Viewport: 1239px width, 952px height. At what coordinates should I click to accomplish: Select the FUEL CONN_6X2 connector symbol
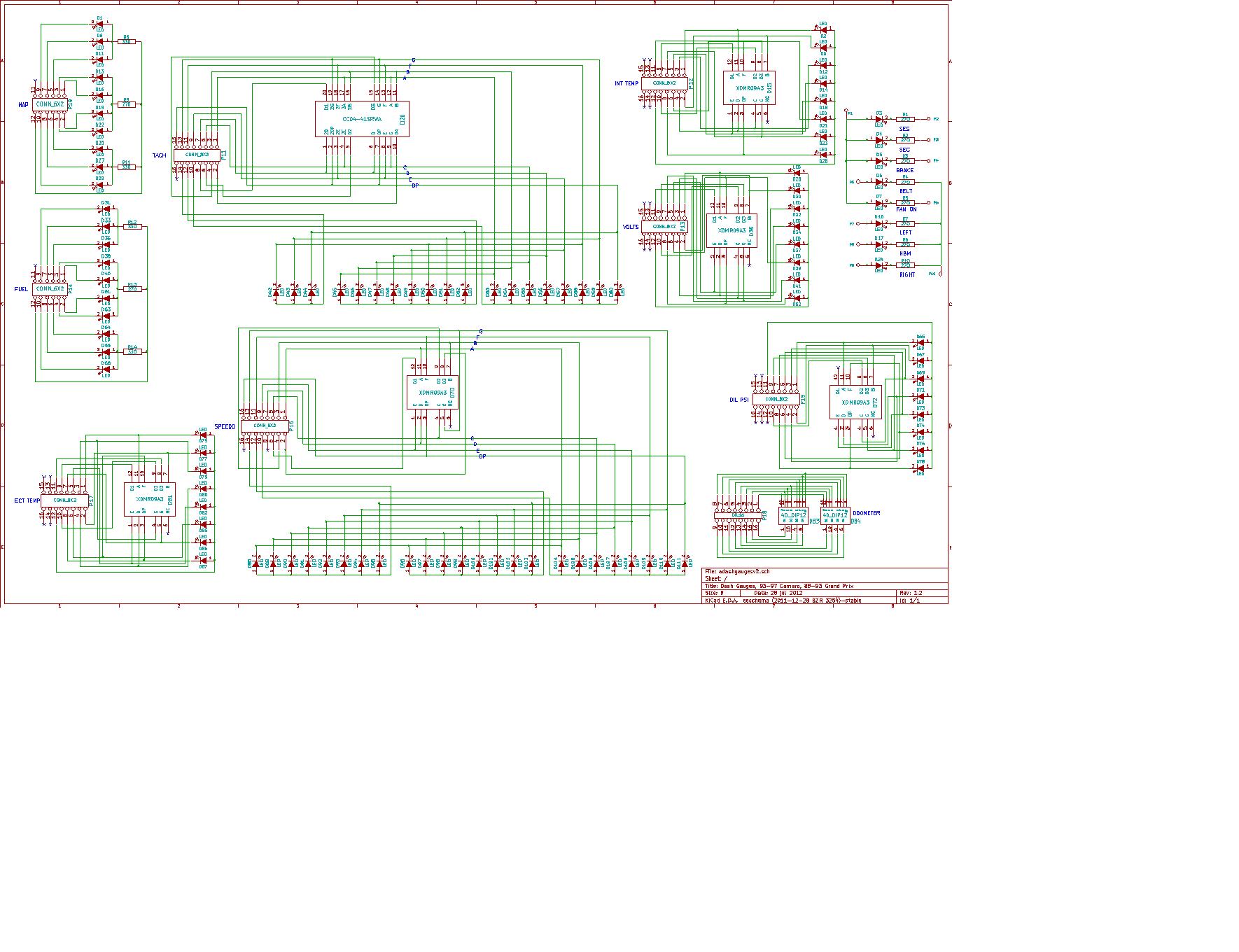pyautogui.click(x=50, y=288)
